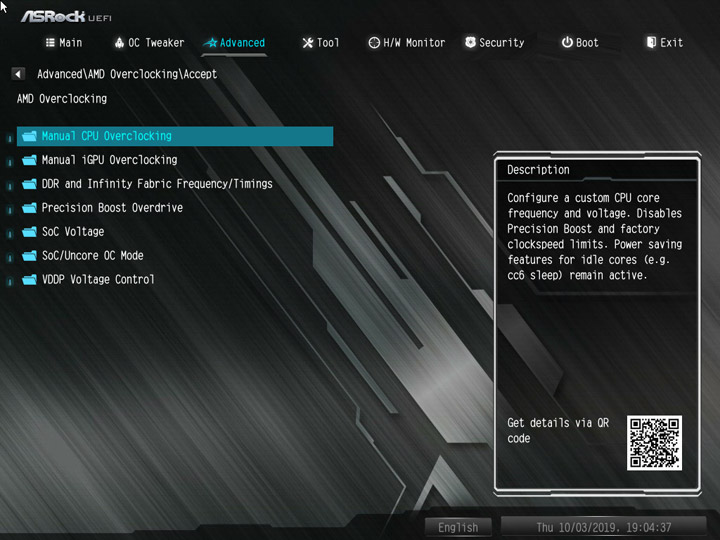Click info marker left of Manual CPU Overclocking
This screenshot has height=540, width=720.
(x=9, y=138)
